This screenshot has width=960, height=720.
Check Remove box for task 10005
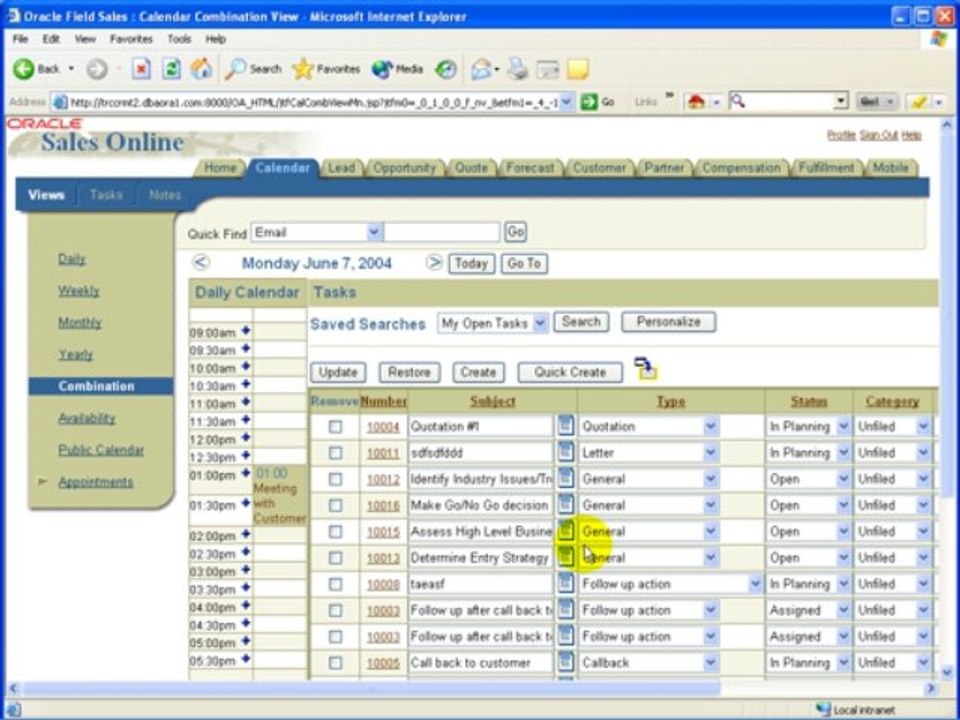pyautogui.click(x=335, y=663)
